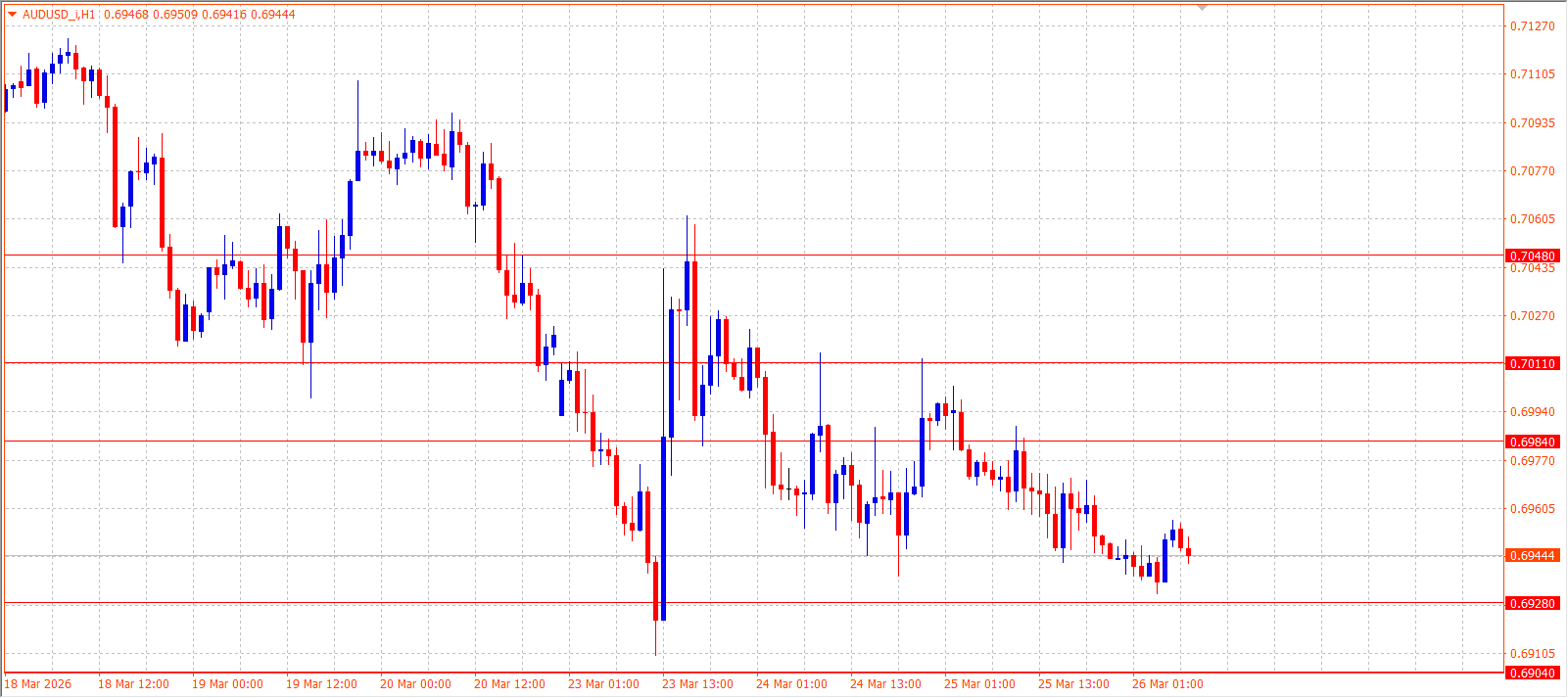Click the 0.69605 price scale label

[1533, 509]
